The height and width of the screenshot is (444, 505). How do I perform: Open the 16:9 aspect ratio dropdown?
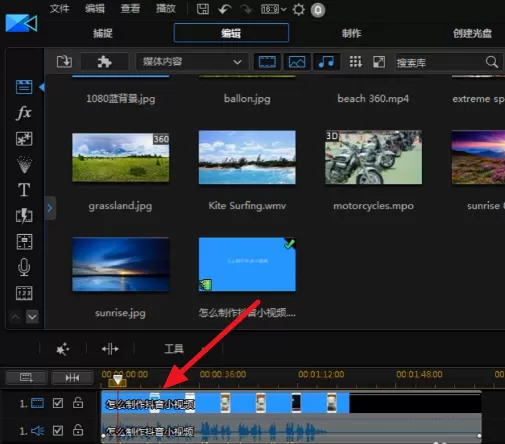pos(274,9)
